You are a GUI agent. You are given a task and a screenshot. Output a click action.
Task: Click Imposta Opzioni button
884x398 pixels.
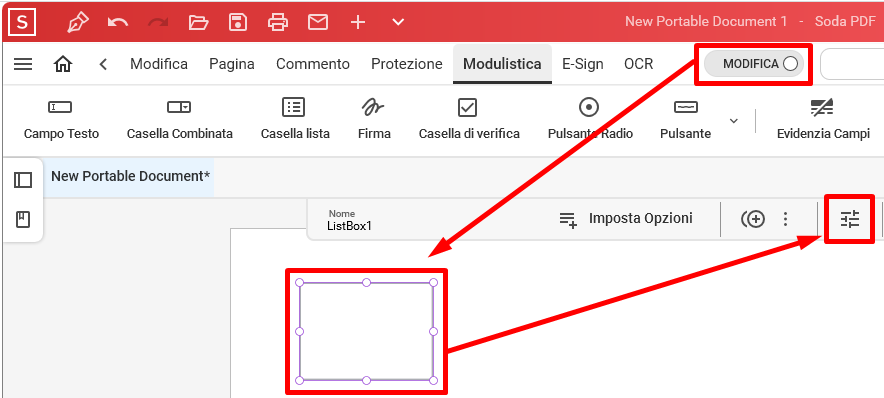coord(626,219)
